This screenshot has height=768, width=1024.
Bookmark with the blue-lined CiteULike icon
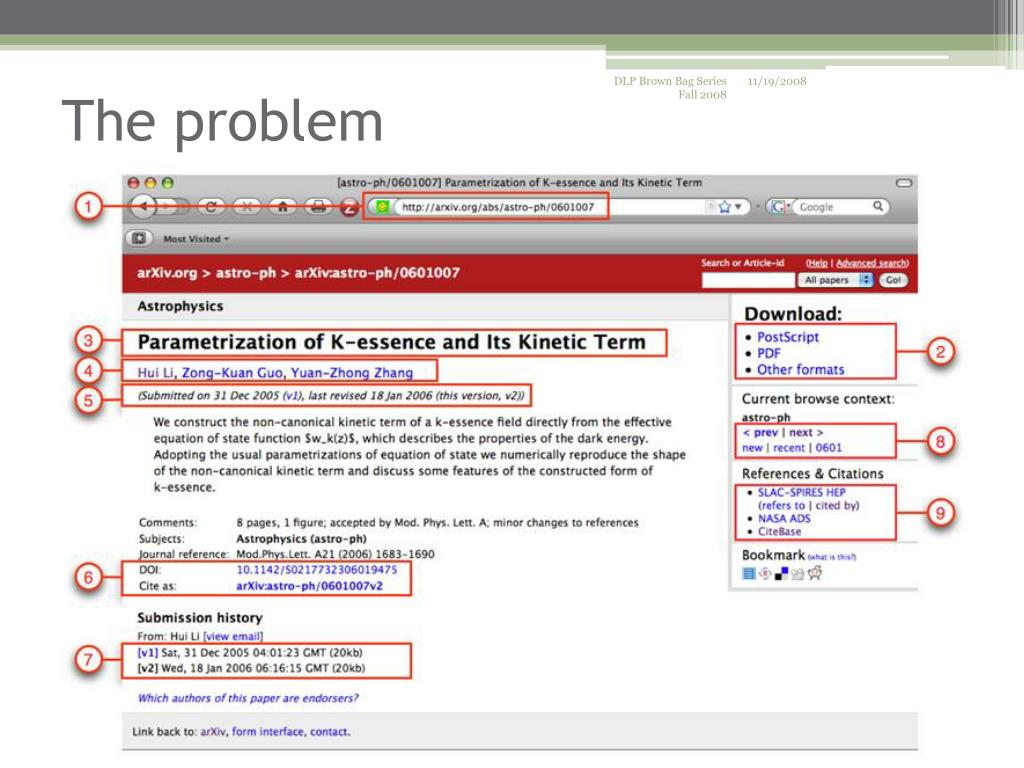pos(749,574)
